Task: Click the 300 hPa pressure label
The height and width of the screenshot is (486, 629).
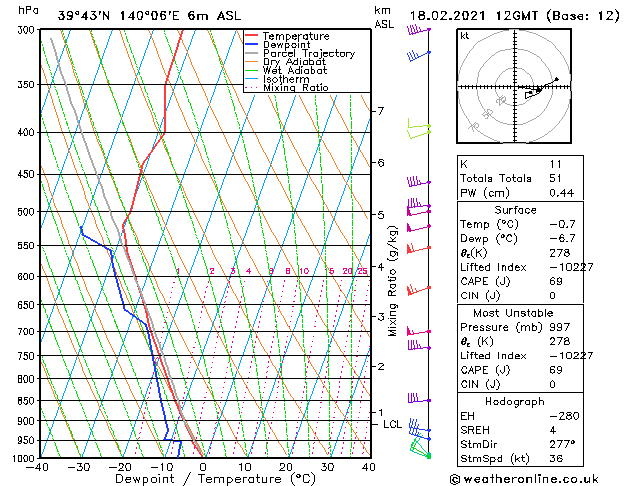Action: click(x=28, y=30)
